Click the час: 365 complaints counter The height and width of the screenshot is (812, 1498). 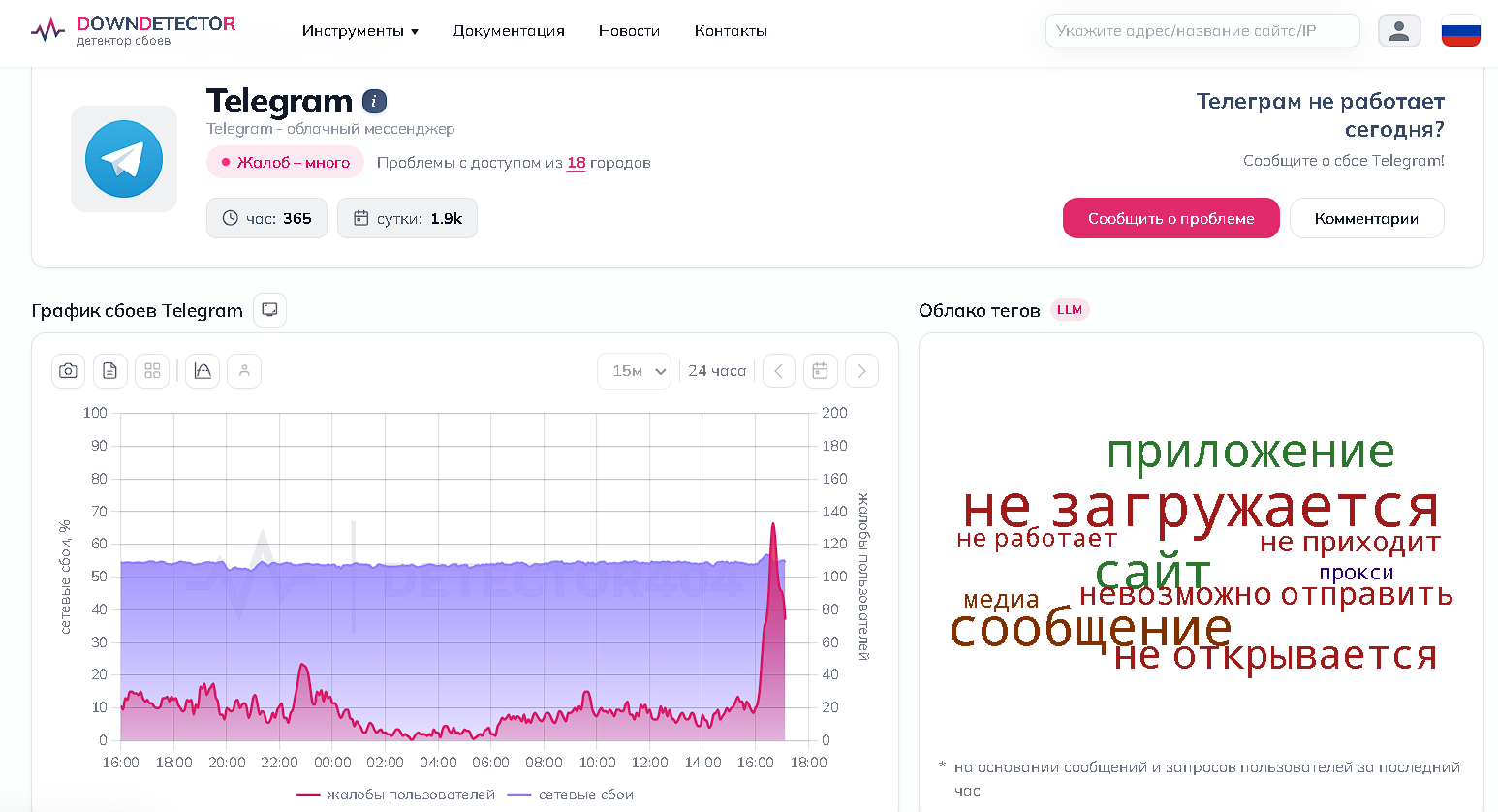coord(266,218)
